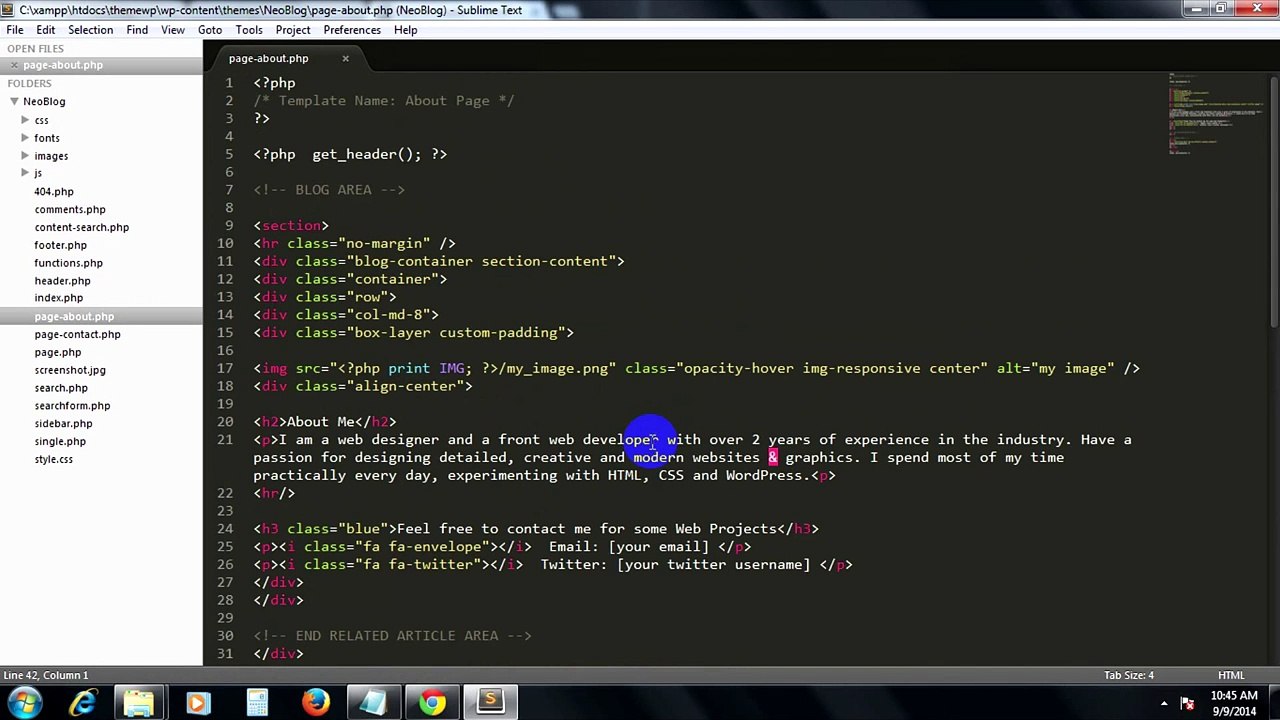Close page-about.php under Open Files
The width and height of the screenshot is (1280, 720).
[x=14, y=65]
